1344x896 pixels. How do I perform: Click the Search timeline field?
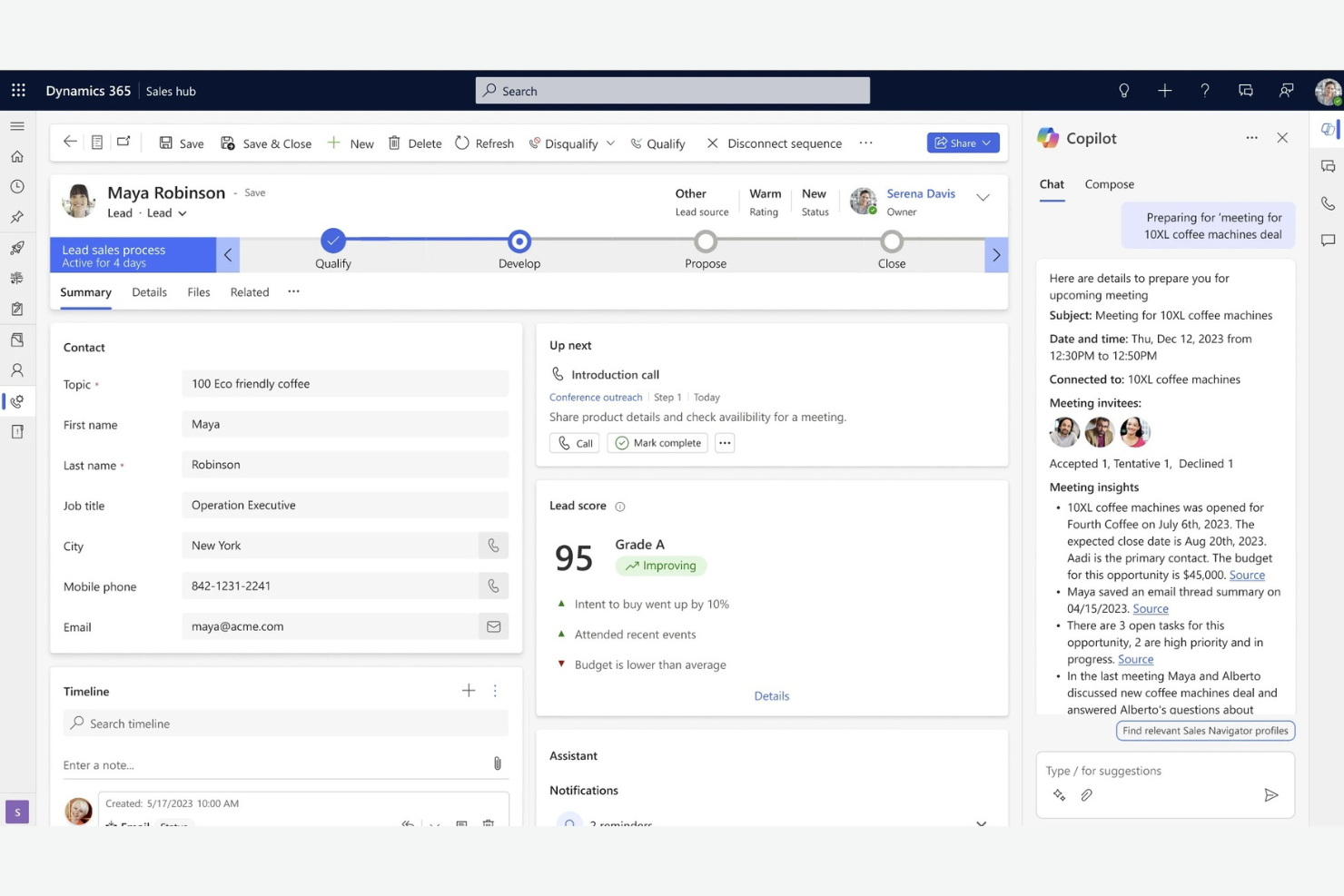pyautogui.click(x=286, y=724)
